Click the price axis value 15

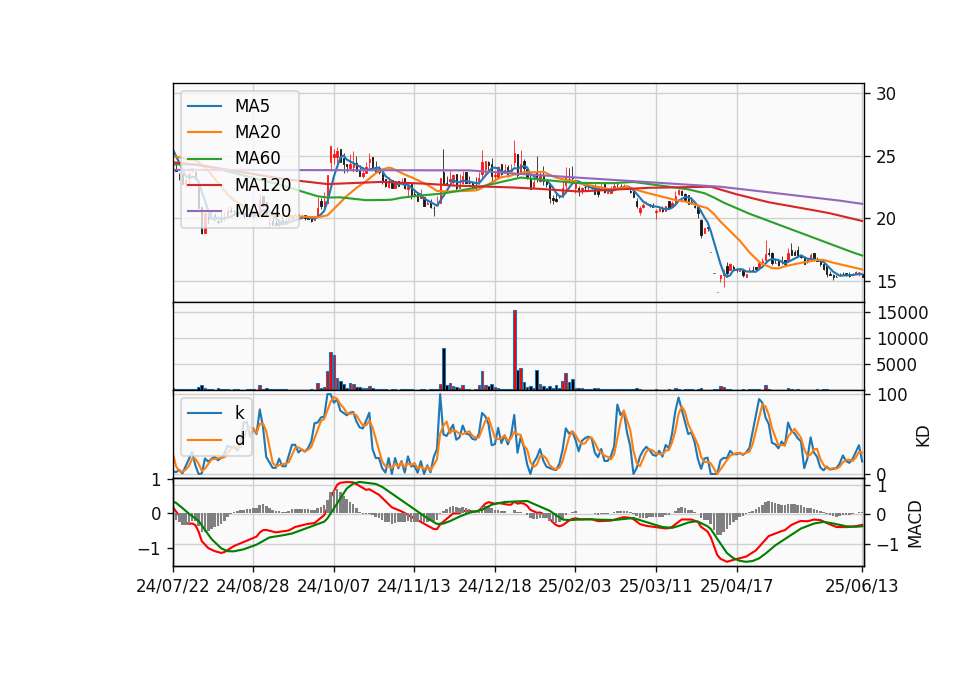click(886, 282)
